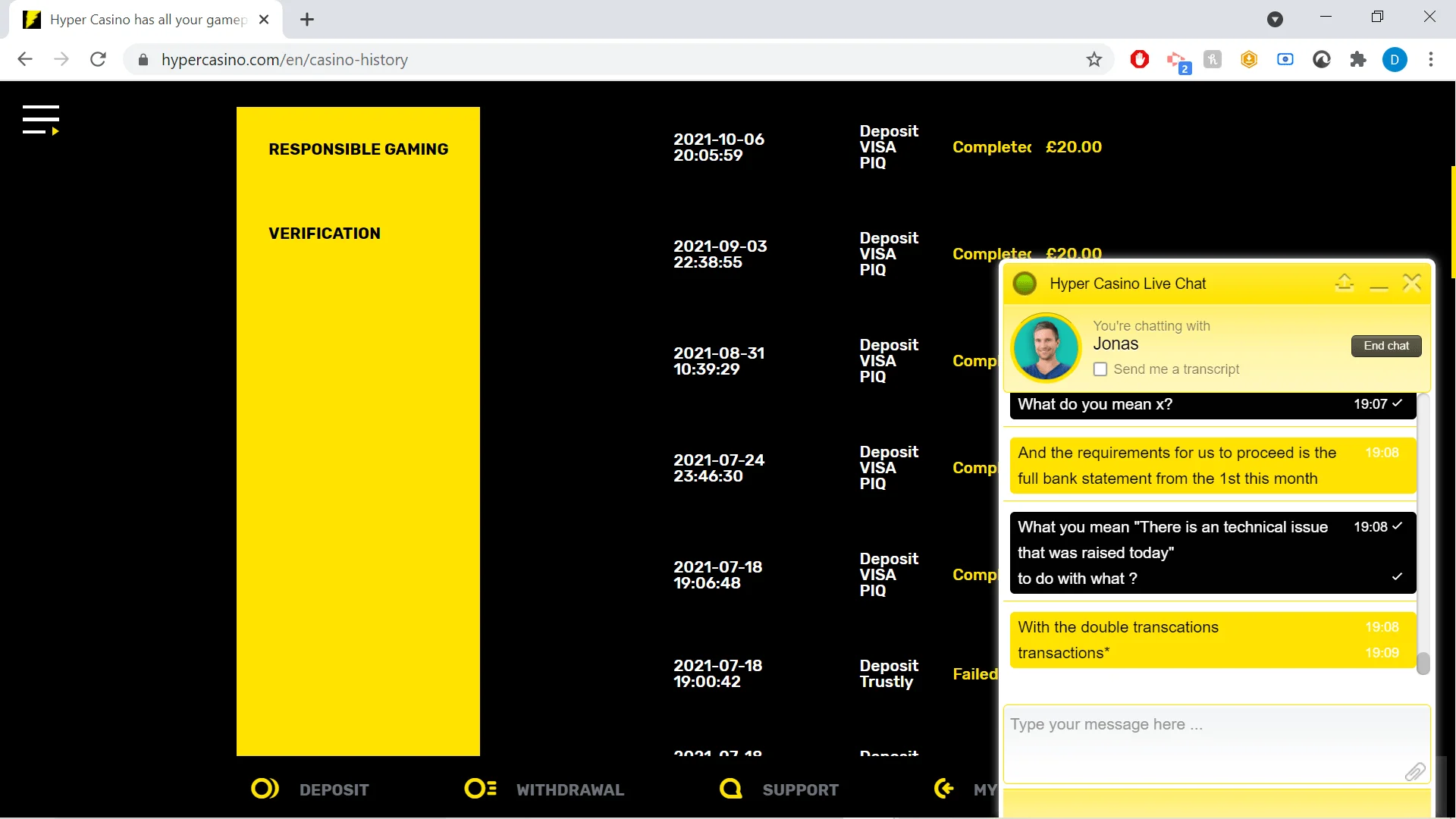The width and height of the screenshot is (1456, 819).
Task: Bookmark this page with the star
Action: [1094, 59]
